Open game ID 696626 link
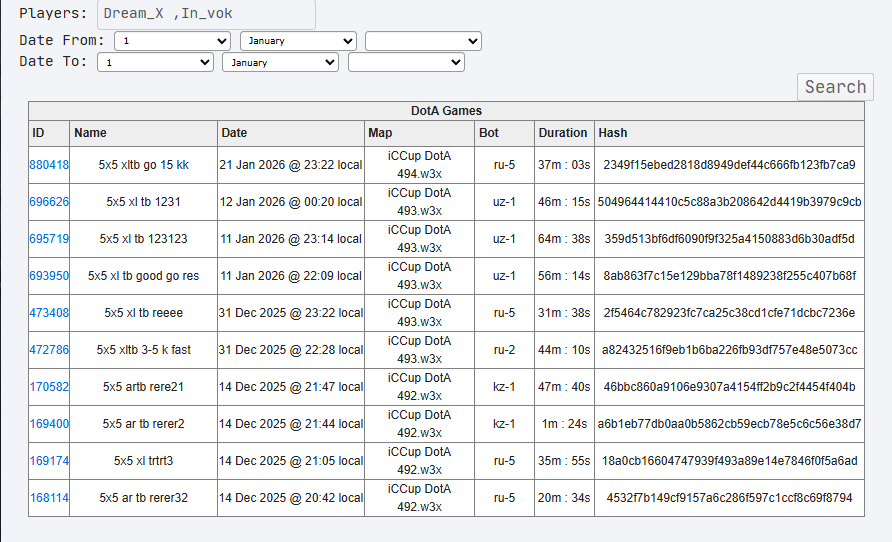 click(x=49, y=202)
